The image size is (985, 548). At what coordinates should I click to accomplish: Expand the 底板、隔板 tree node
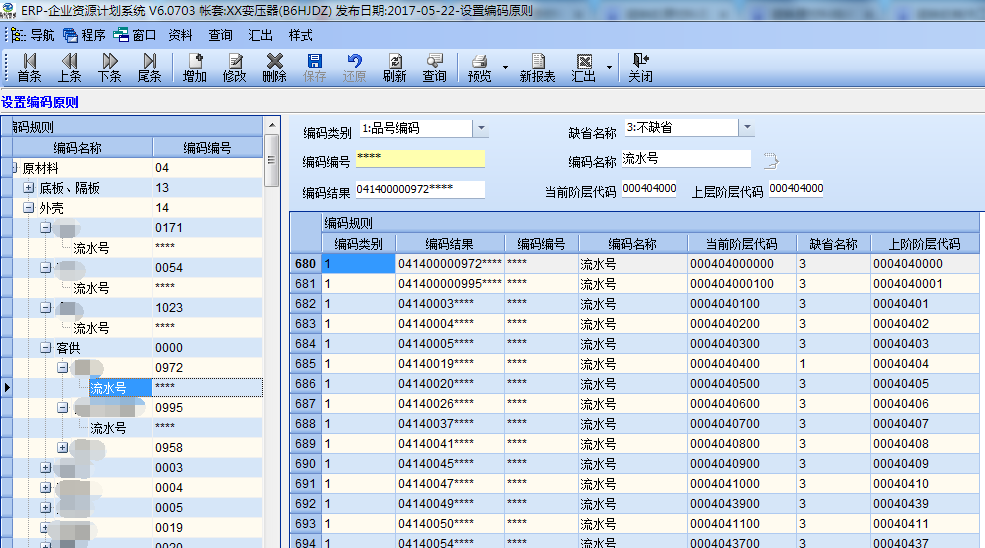click(x=28, y=187)
